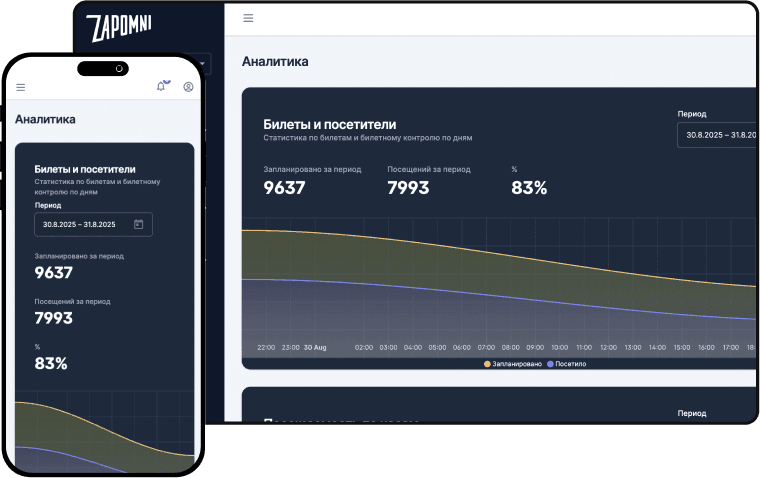The image size is (760, 478).
Task: Open the desktop period date range picker
Action: [x=716, y=134]
